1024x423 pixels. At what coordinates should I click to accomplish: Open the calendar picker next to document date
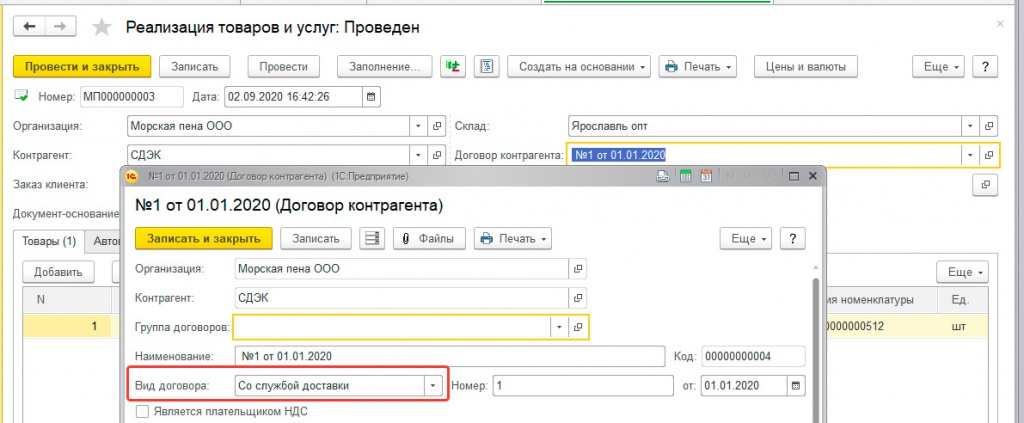click(x=371, y=97)
